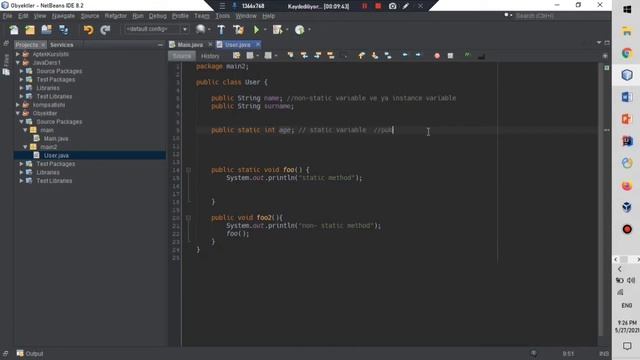Collapse the Obyektler project node

click(x=18, y=113)
